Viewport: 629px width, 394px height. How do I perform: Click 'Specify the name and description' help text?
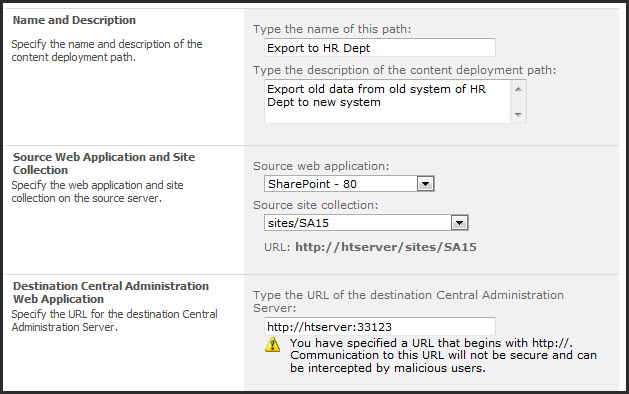pyautogui.click(x=107, y=51)
